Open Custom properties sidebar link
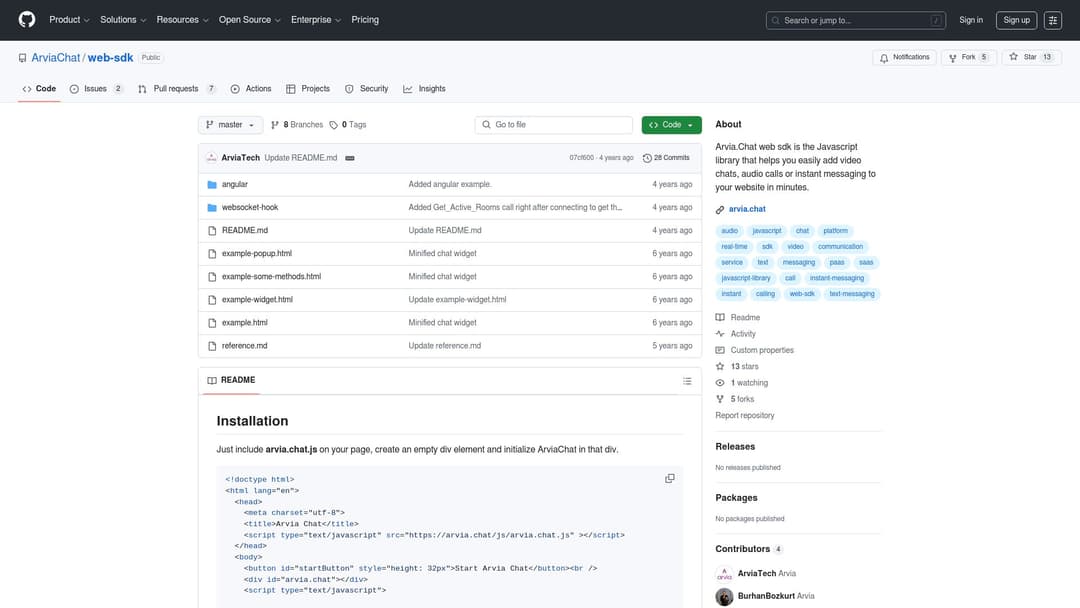 click(x=755, y=350)
